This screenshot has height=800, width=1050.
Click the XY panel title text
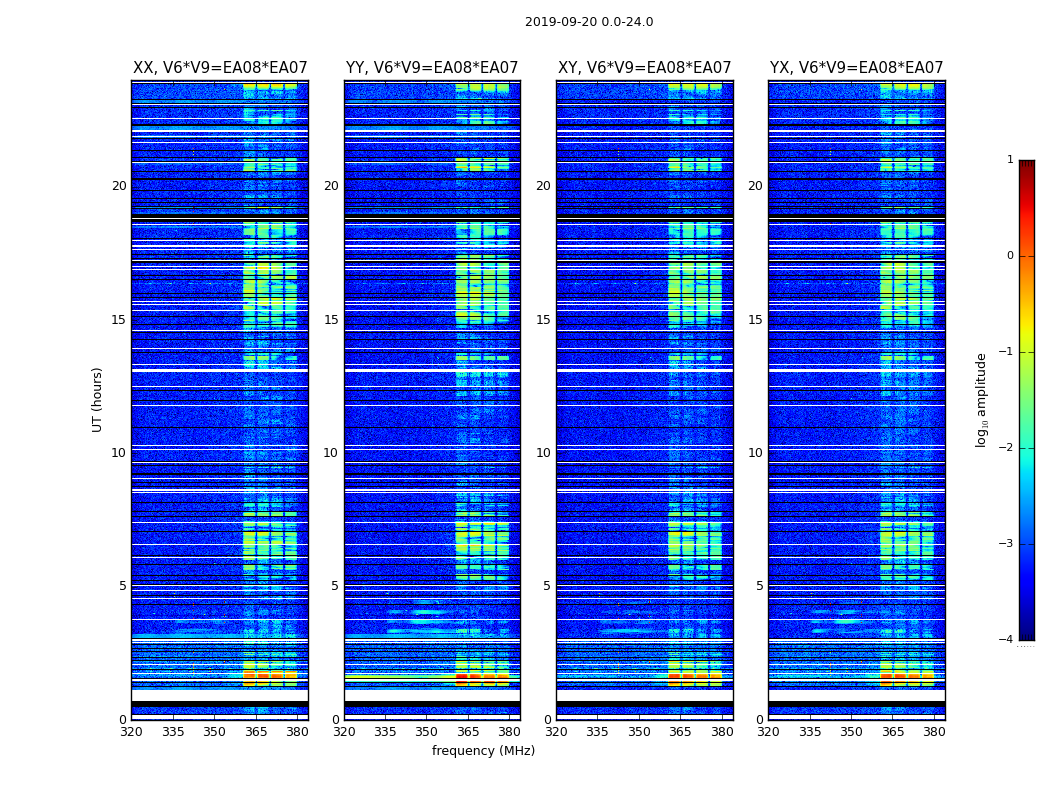coord(644,68)
